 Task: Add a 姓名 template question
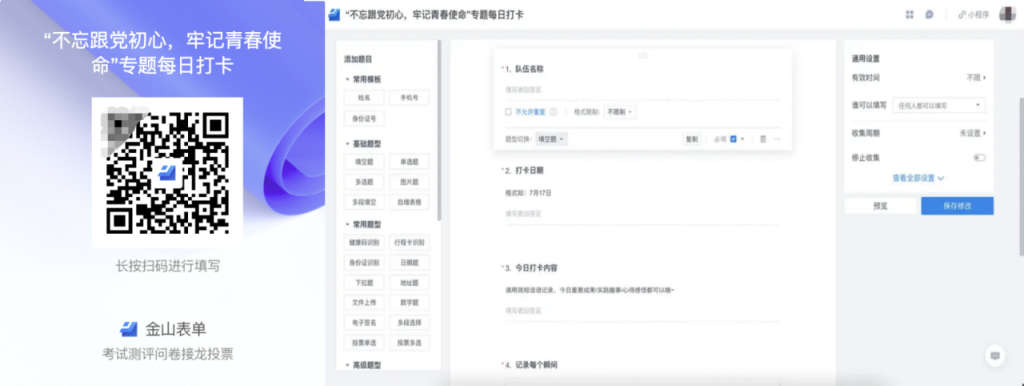(364, 97)
